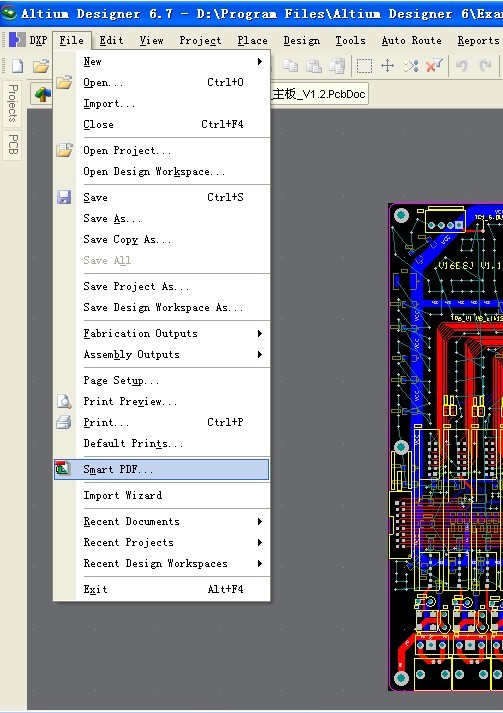This screenshot has width=503, height=713.
Task: Select Default Prints... entry
Action: (161, 443)
